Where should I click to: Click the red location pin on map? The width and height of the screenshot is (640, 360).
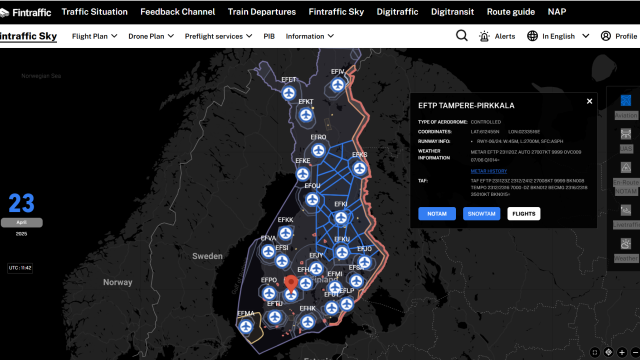[x=291, y=284]
